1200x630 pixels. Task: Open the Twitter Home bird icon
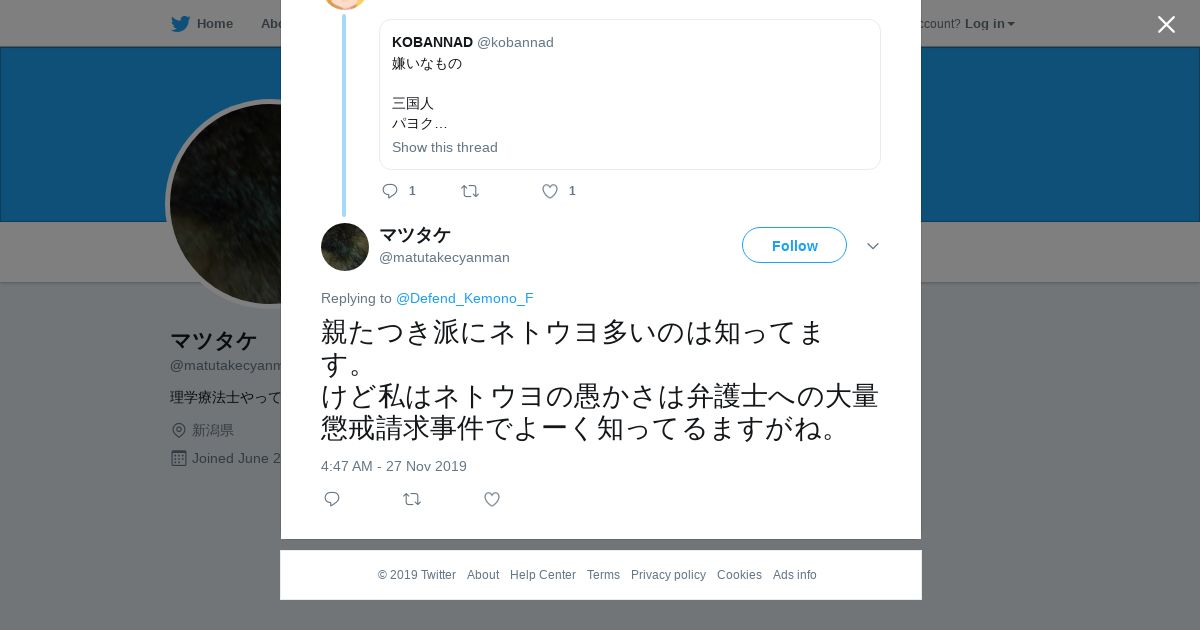click(180, 24)
